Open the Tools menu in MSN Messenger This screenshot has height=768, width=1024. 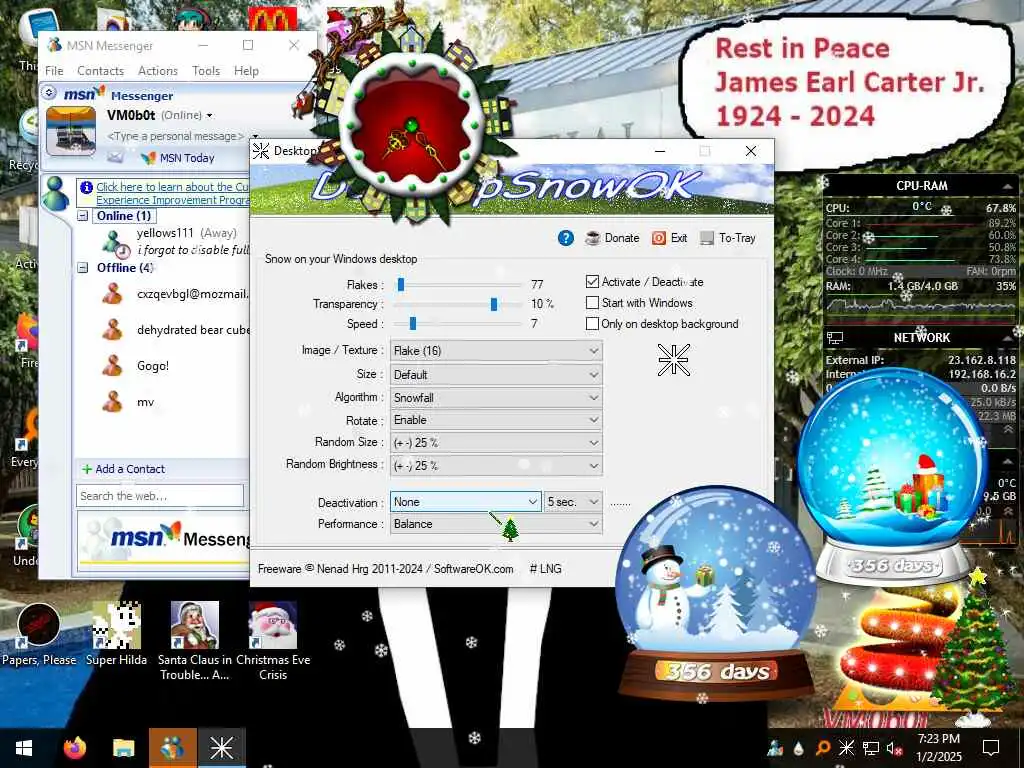pos(206,71)
